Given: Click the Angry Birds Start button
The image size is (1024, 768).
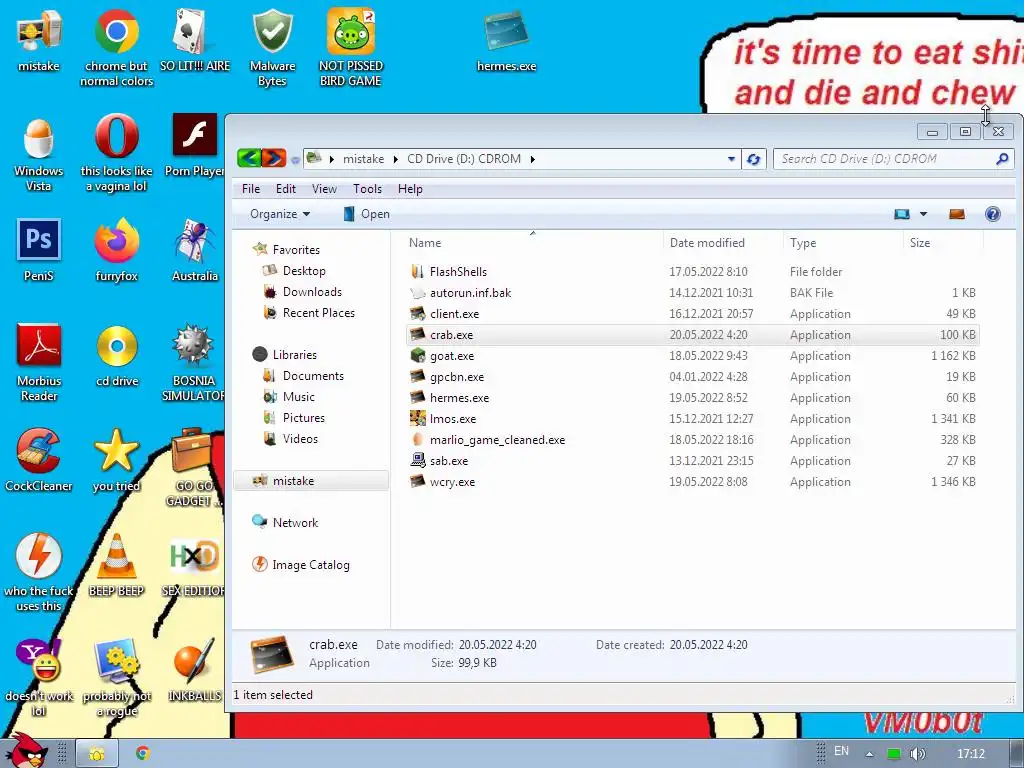Looking at the screenshot, I should [25, 750].
